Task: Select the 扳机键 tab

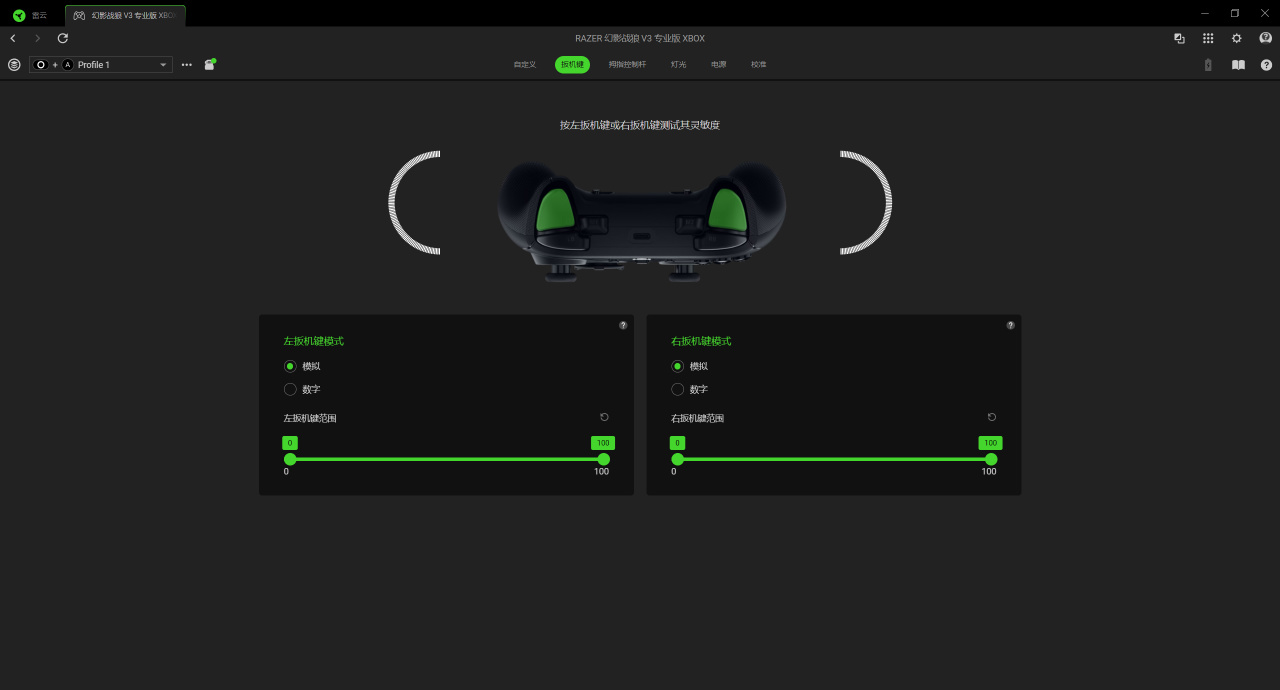Action: [x=572, y=64]
